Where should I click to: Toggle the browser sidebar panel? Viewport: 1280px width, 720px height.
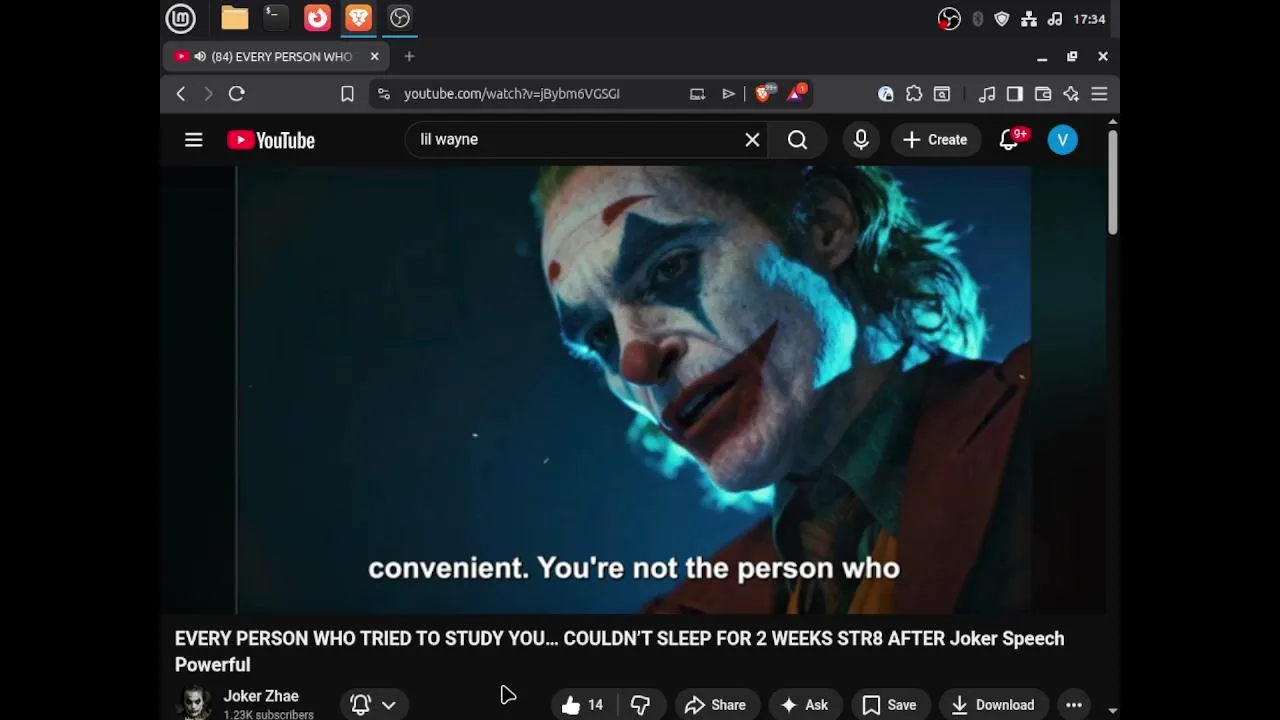click(1015, 94)
